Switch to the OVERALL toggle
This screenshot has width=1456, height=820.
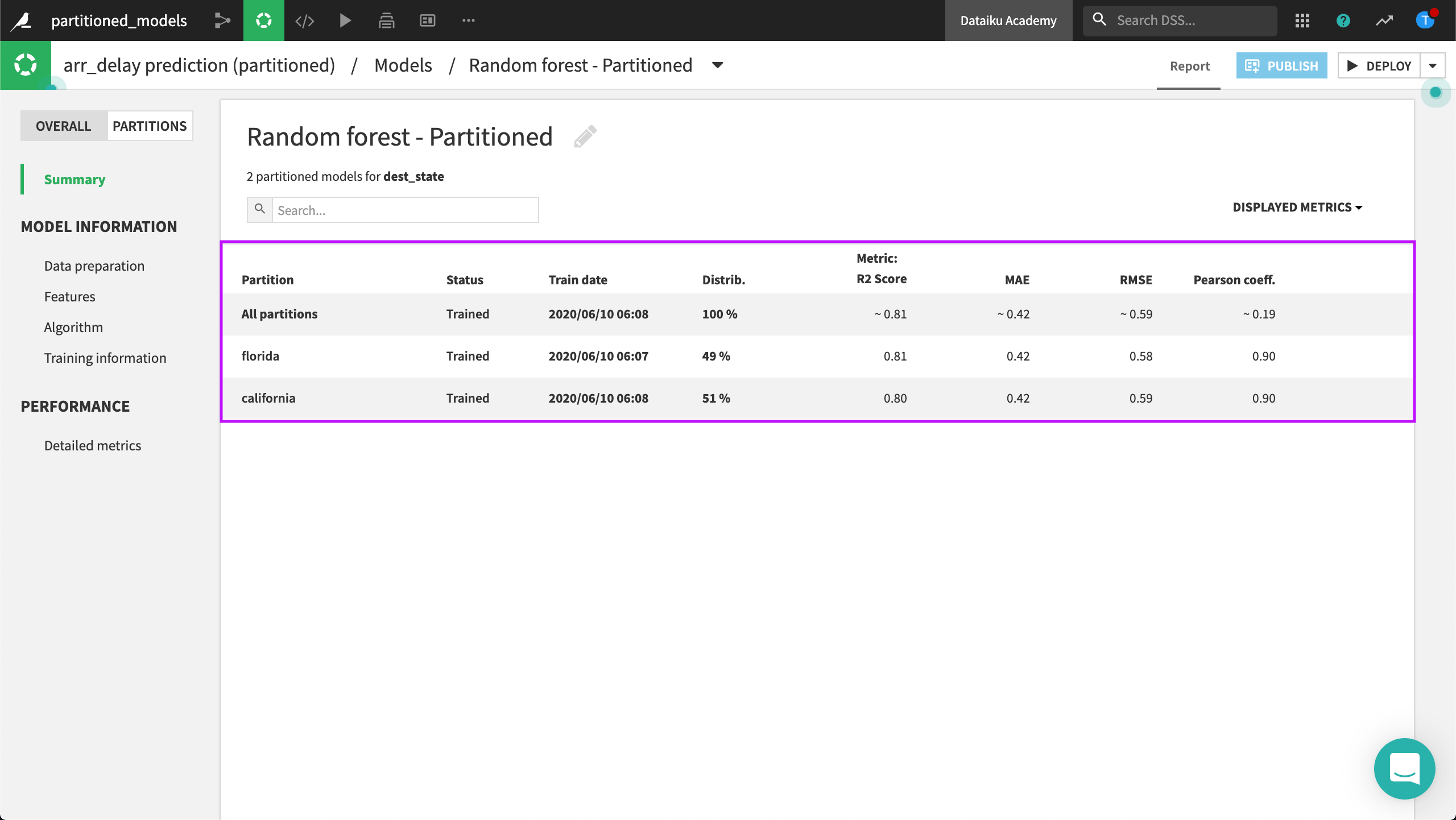click(63, 126)
